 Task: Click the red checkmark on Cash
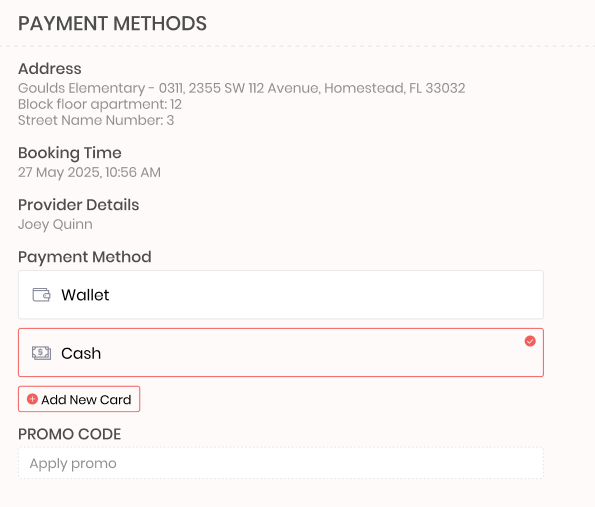pyautogui.click(x=530, y=341)
